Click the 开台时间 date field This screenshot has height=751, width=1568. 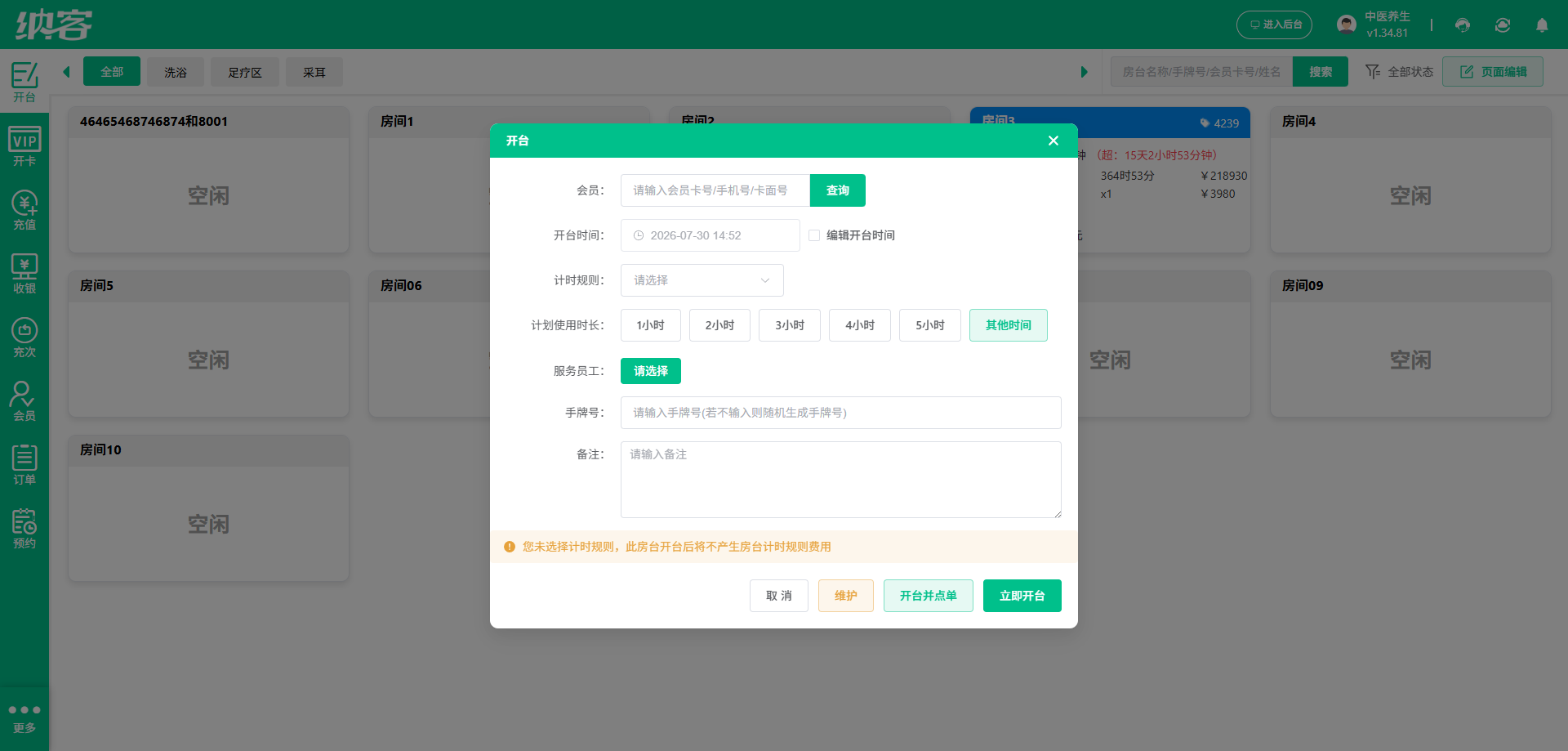coord(710,235)
